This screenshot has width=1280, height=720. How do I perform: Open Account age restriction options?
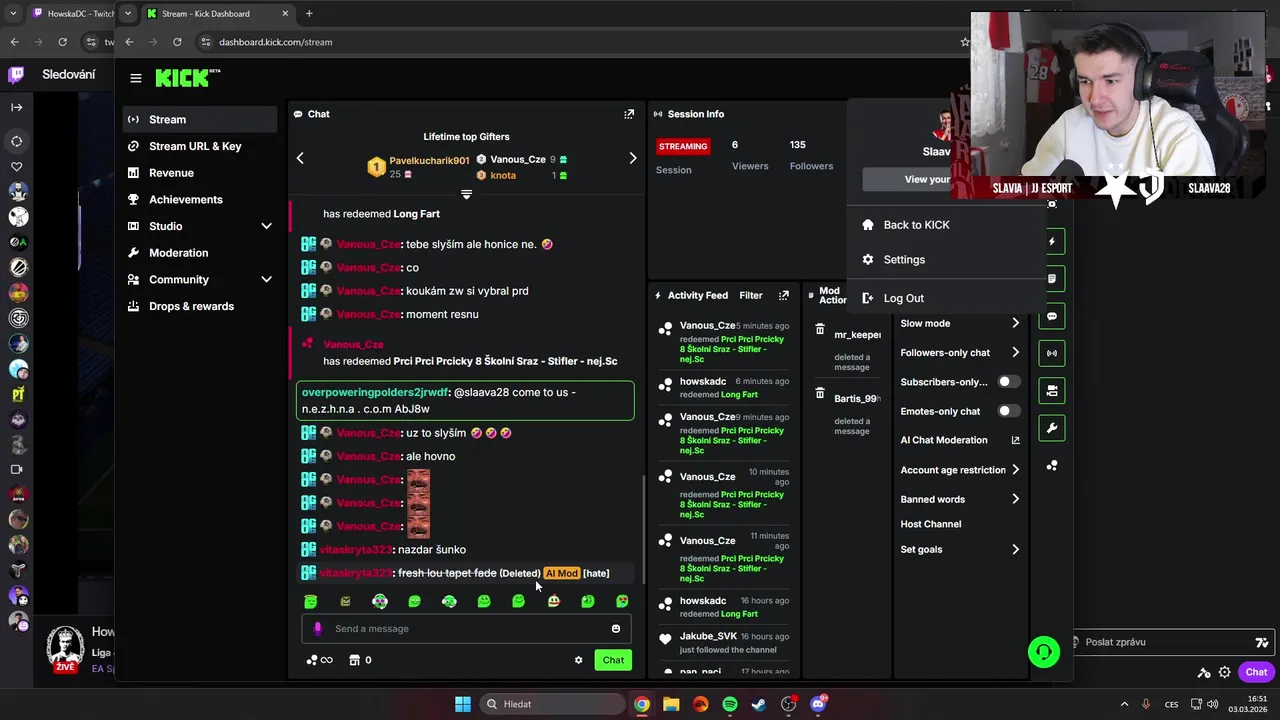point(960,470)
